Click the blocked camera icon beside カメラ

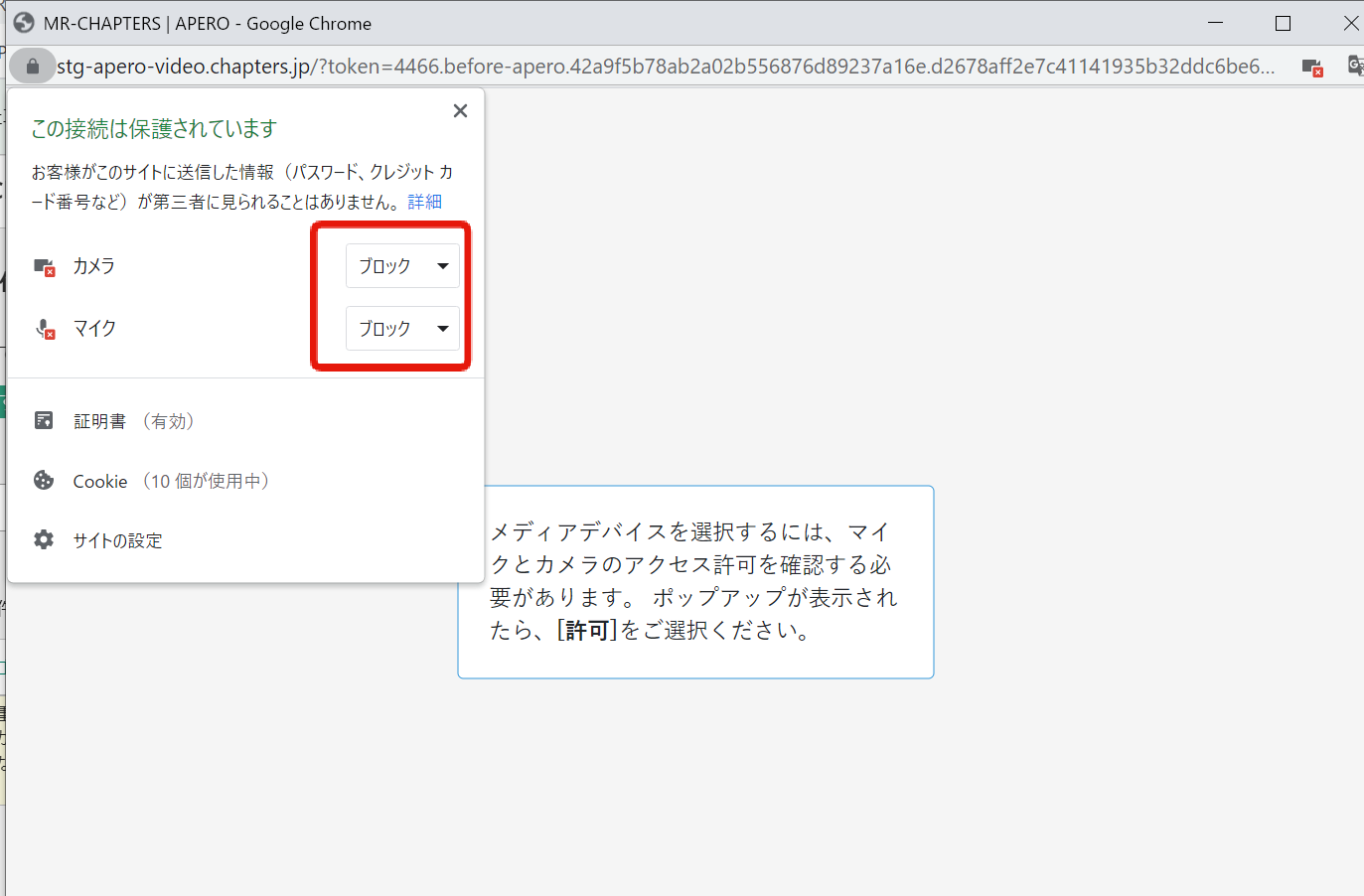click(44, 266)
